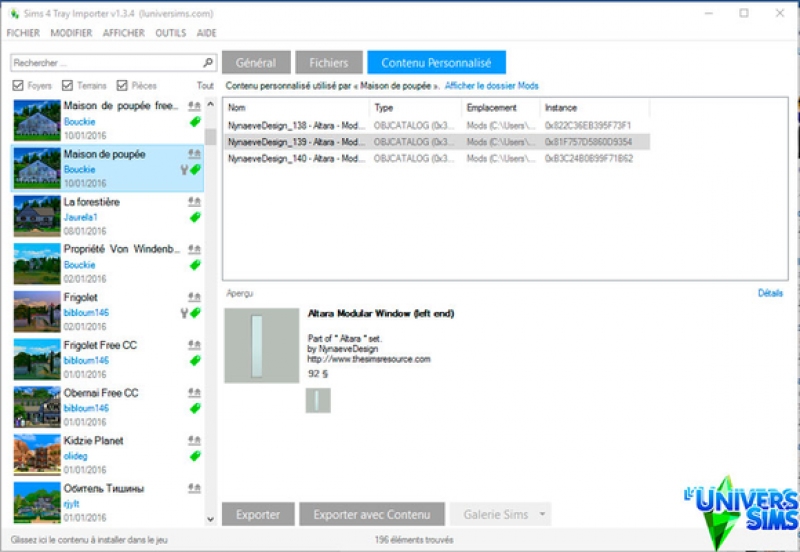The image size is (800, 552).
Task: Click author olideg under Kidzie Planet
Action: click(x=76, y=456)
